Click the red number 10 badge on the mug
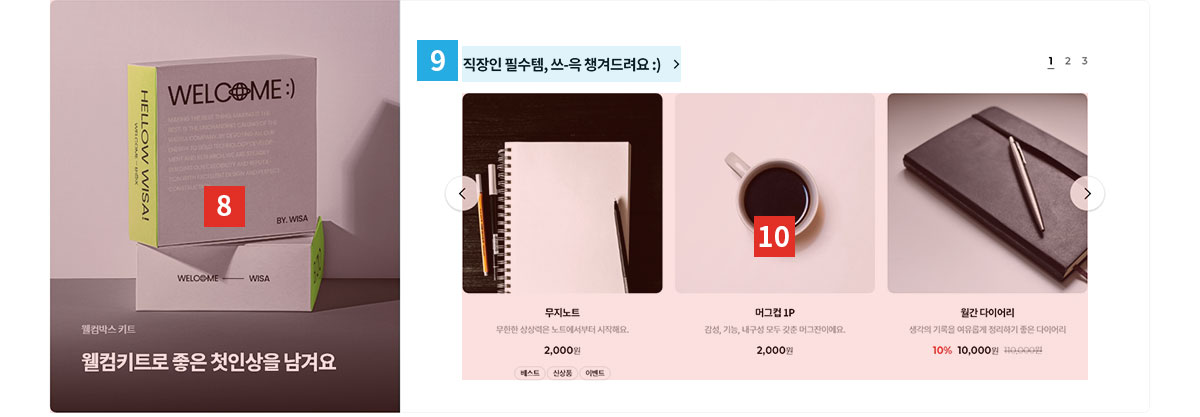This screenshot has height=417, width=1200. click(x=774, y=236)
